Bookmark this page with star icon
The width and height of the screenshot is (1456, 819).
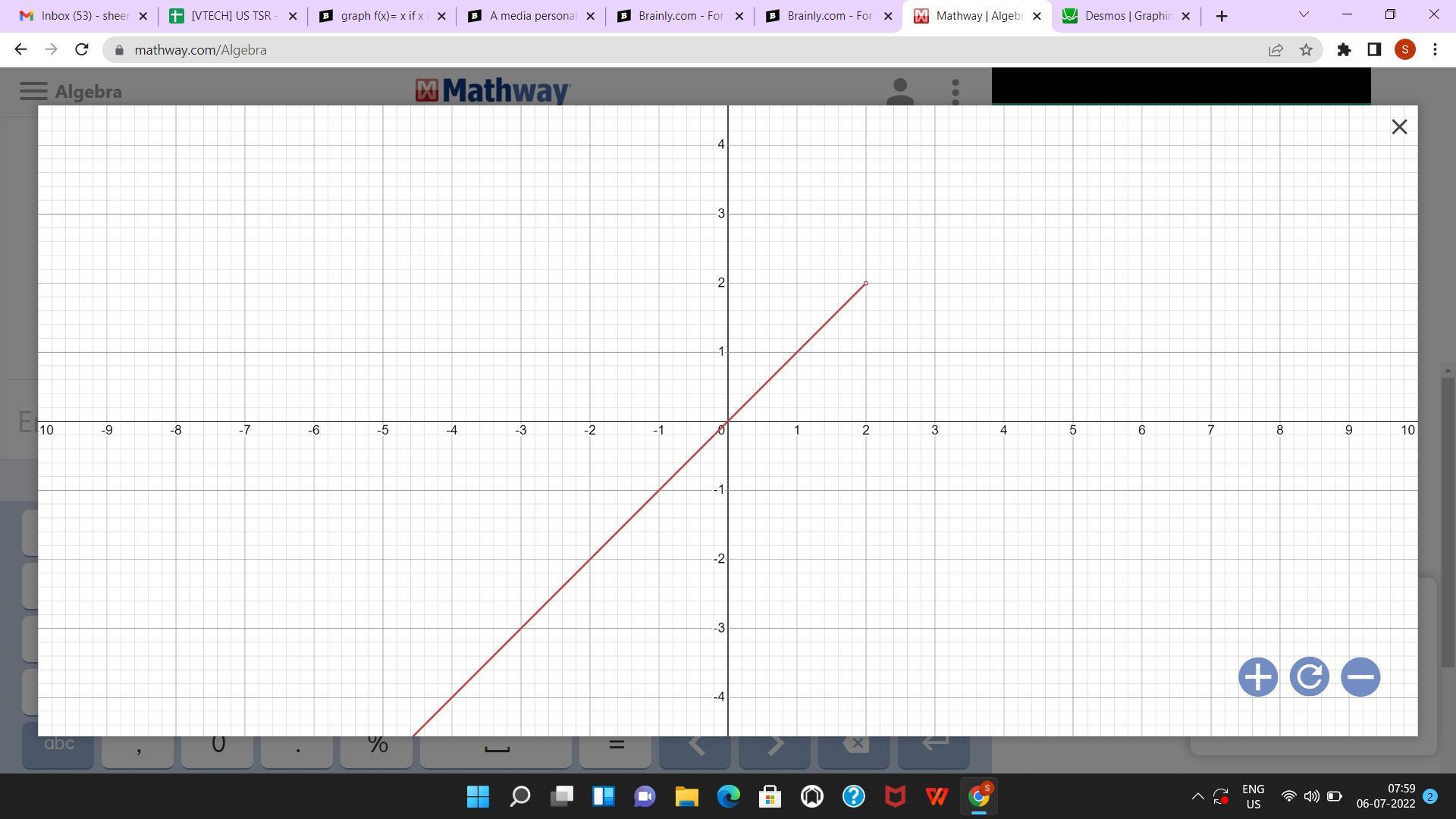tap(1306, 50)
